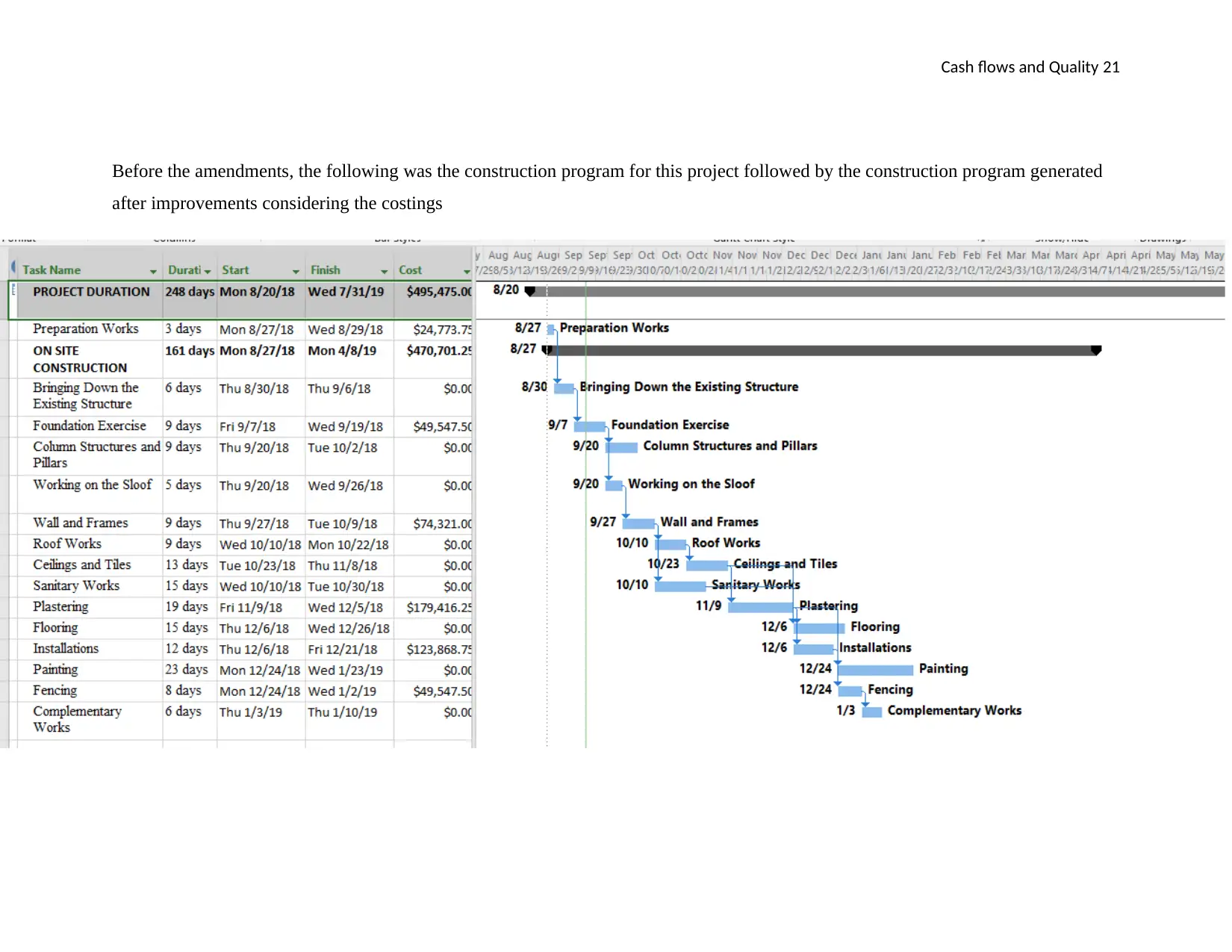The image size is (1232, 952).
Task: Click the On Site Construction summary Gantt bar
Action: [821, 350]
